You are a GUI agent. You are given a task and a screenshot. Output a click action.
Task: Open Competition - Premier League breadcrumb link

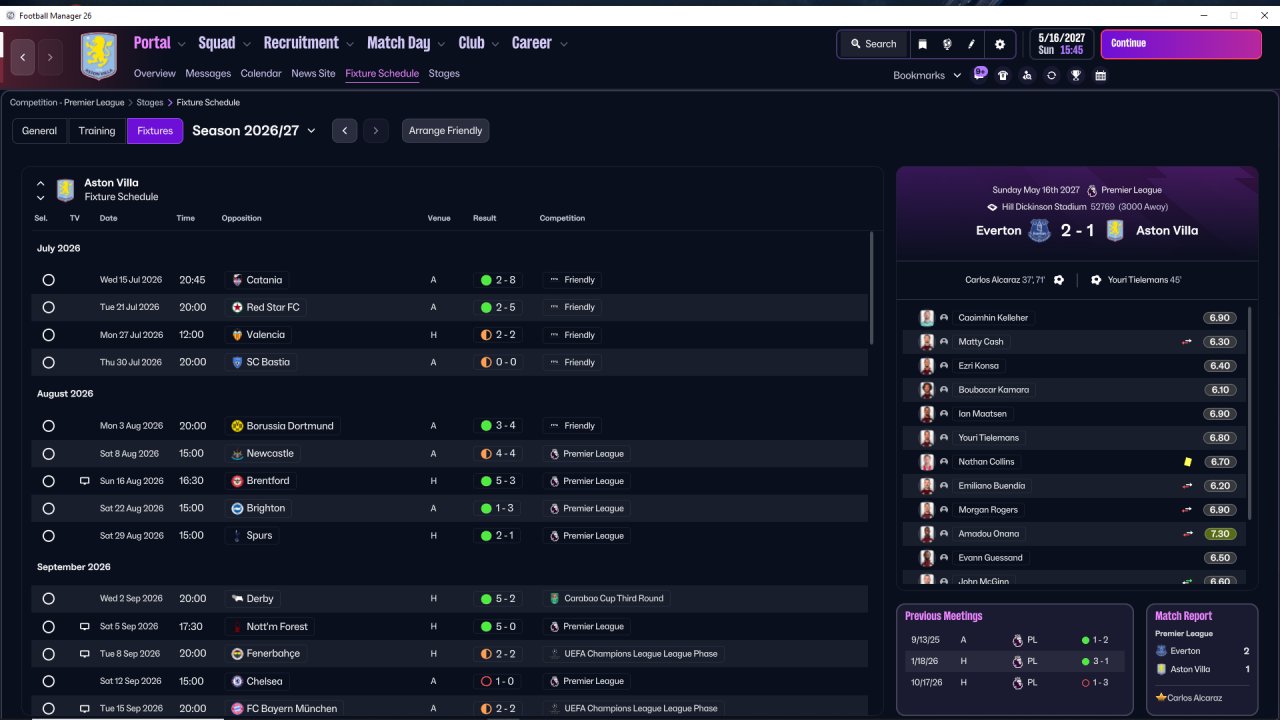click(x=67, y=102)
